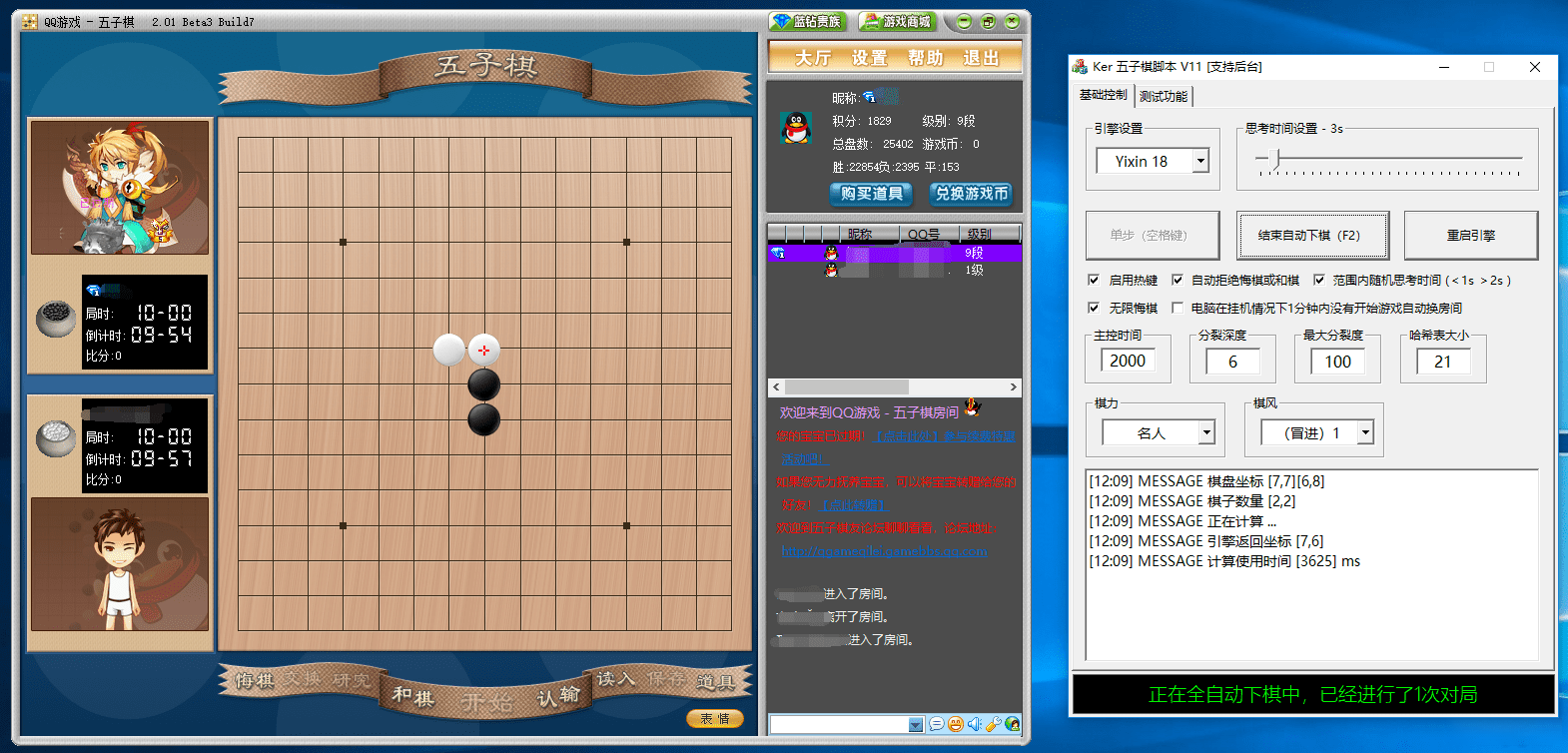The width and height of the screenshot is (1568, 753).
Task: Open the smiley emoji picker
Action: (956, 724)
